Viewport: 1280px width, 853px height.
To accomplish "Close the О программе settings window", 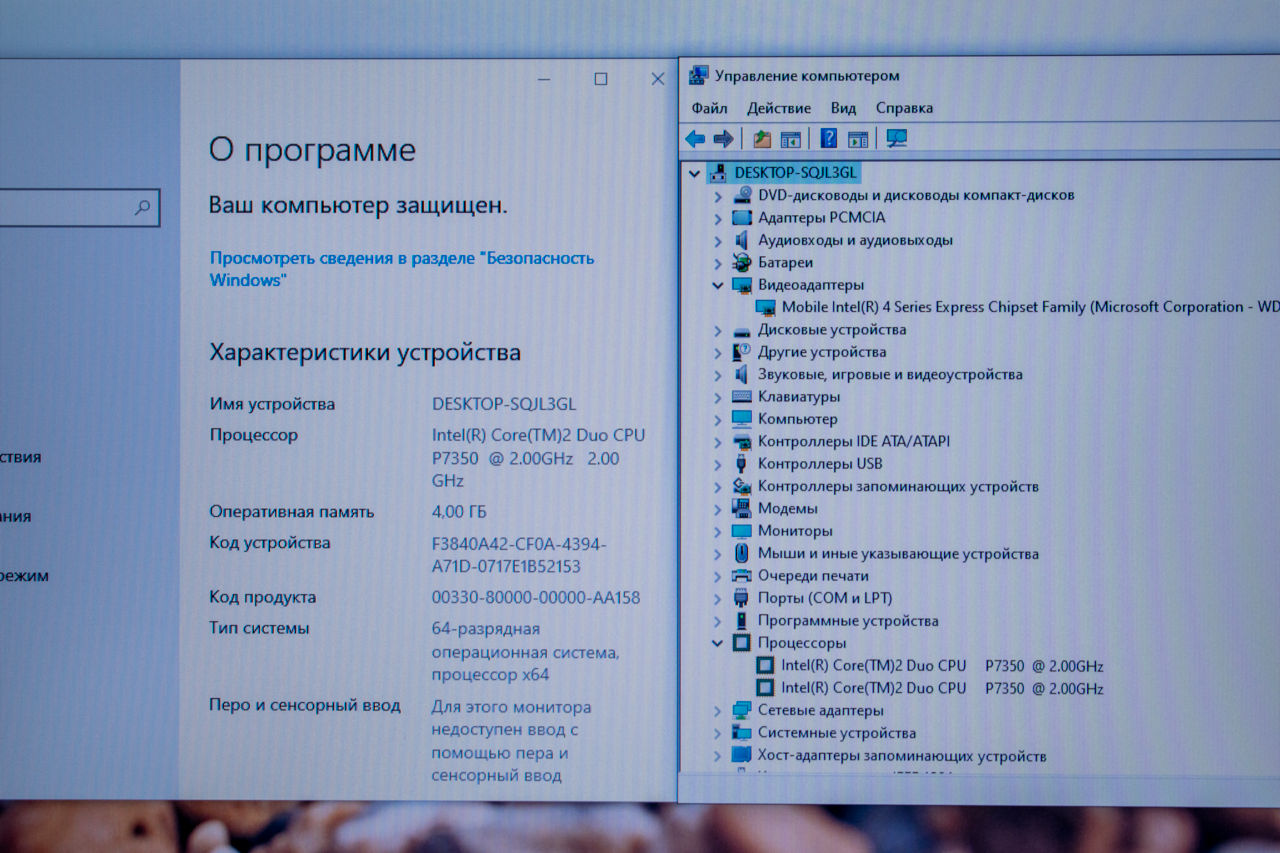I will (x=658, y=79).
